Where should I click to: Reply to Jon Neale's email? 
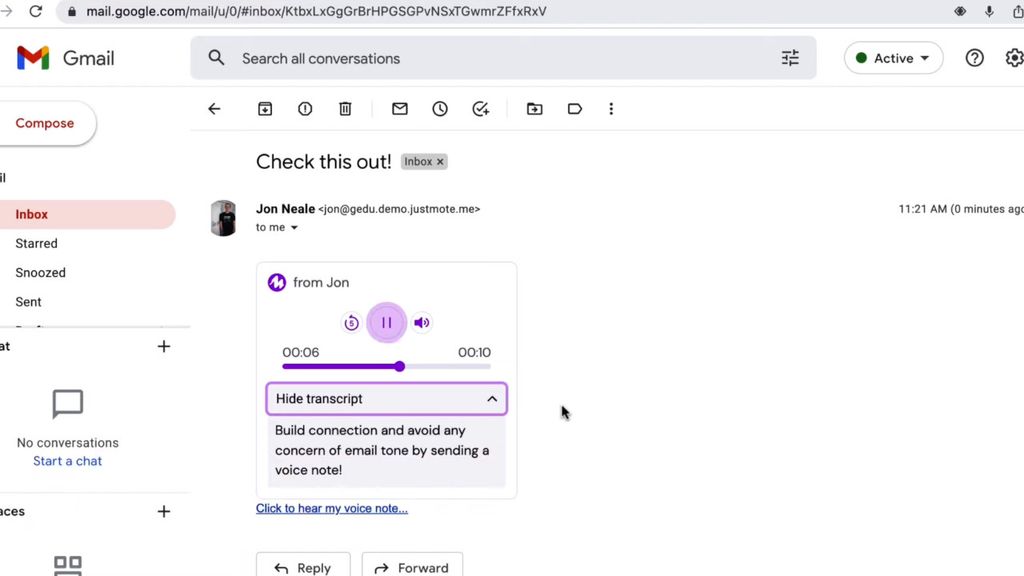click(303, 568)
